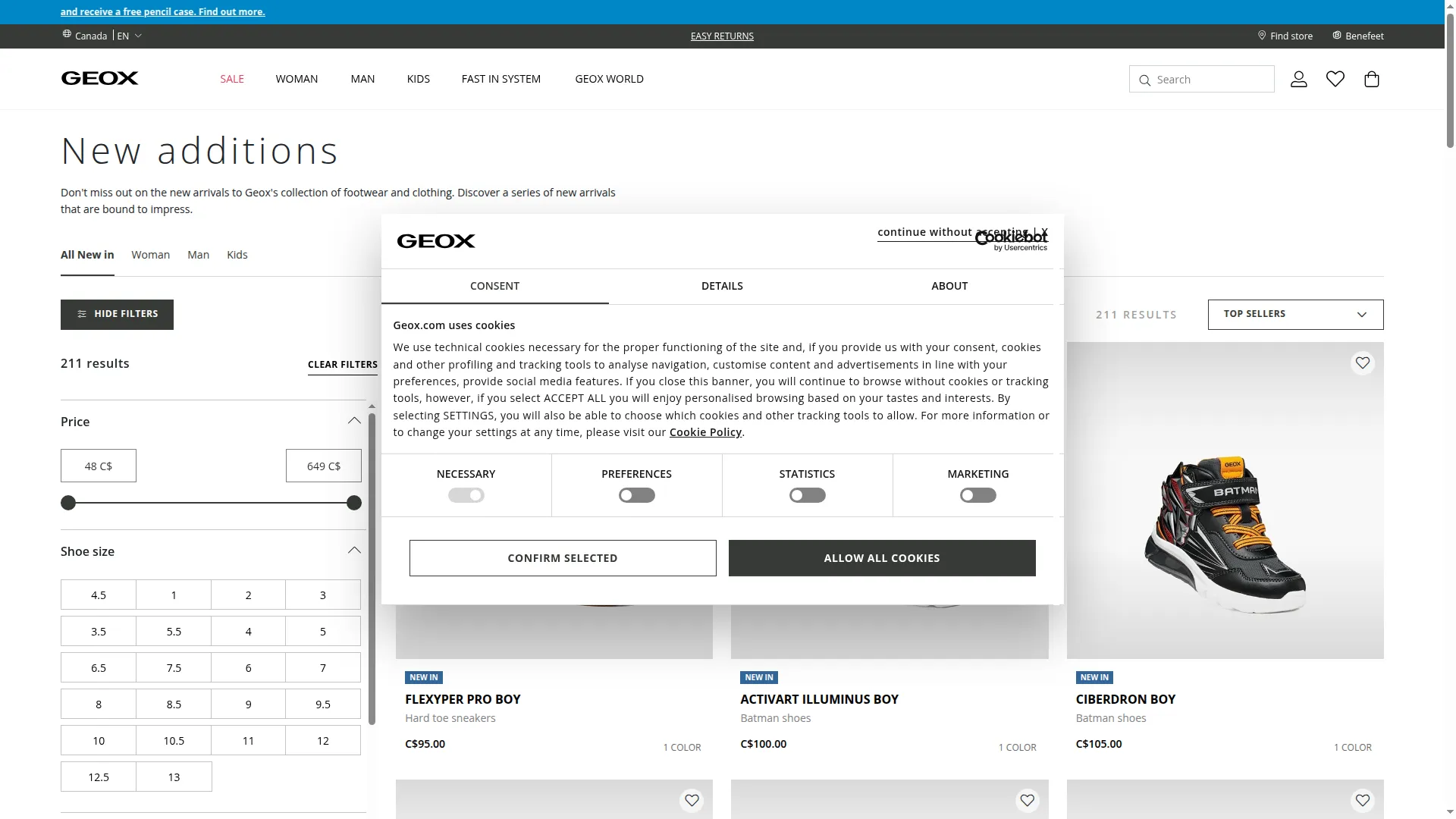Toggle the Statistics cookie switch
This screenshot has width=1456, height=819.
(807, 495)
